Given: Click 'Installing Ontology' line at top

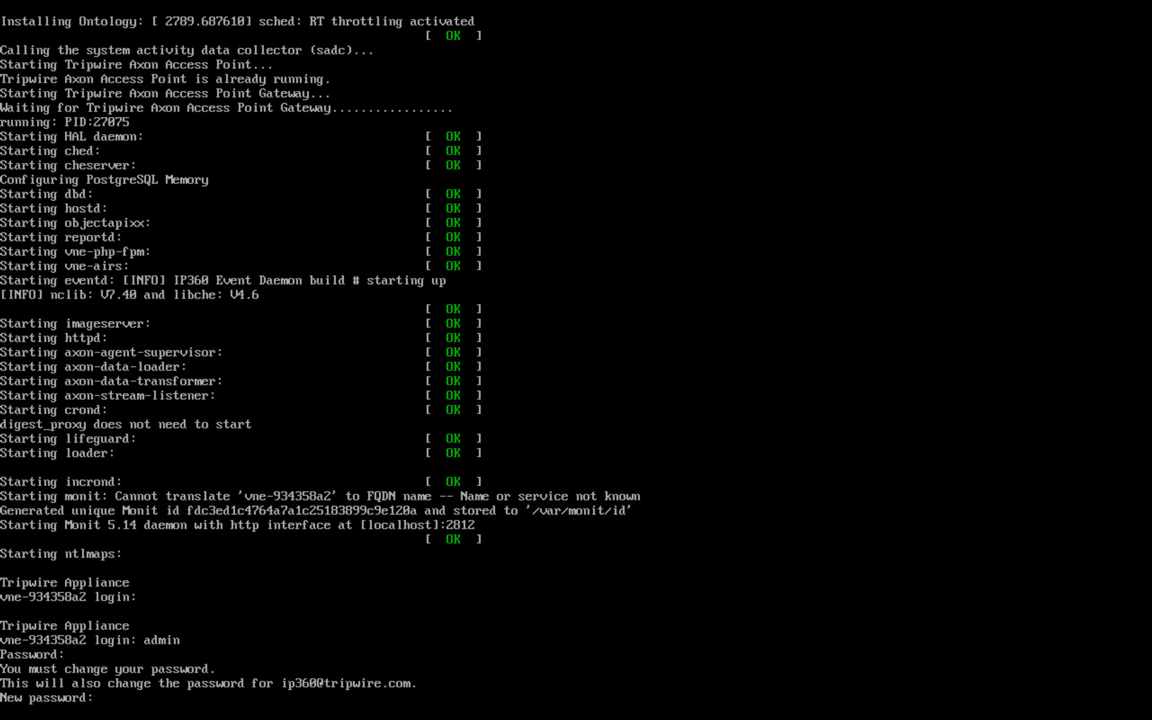Looking at the screenshot, I should (237, 21).
